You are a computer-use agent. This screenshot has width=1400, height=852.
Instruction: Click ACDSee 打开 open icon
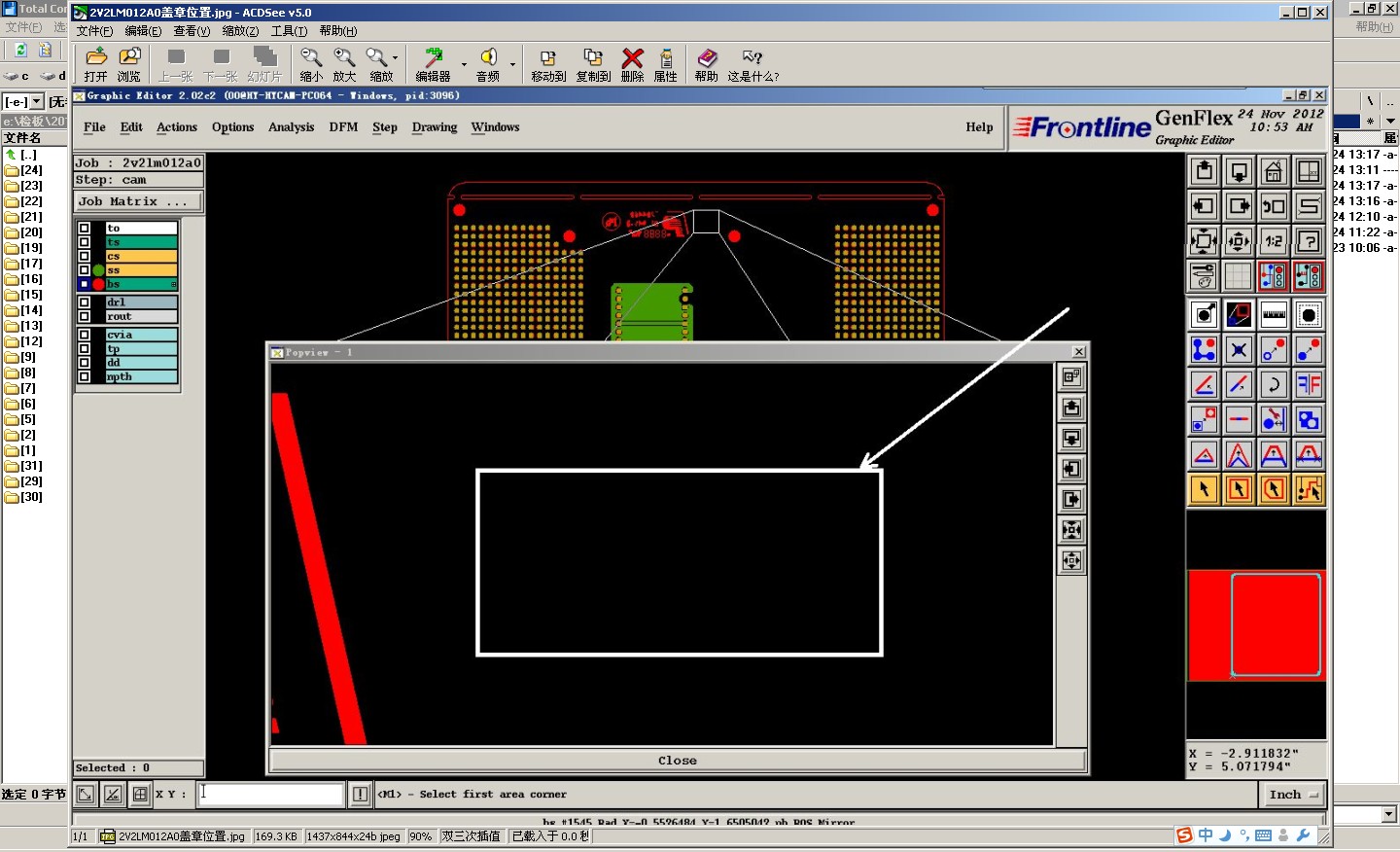(x=95, y=65)
